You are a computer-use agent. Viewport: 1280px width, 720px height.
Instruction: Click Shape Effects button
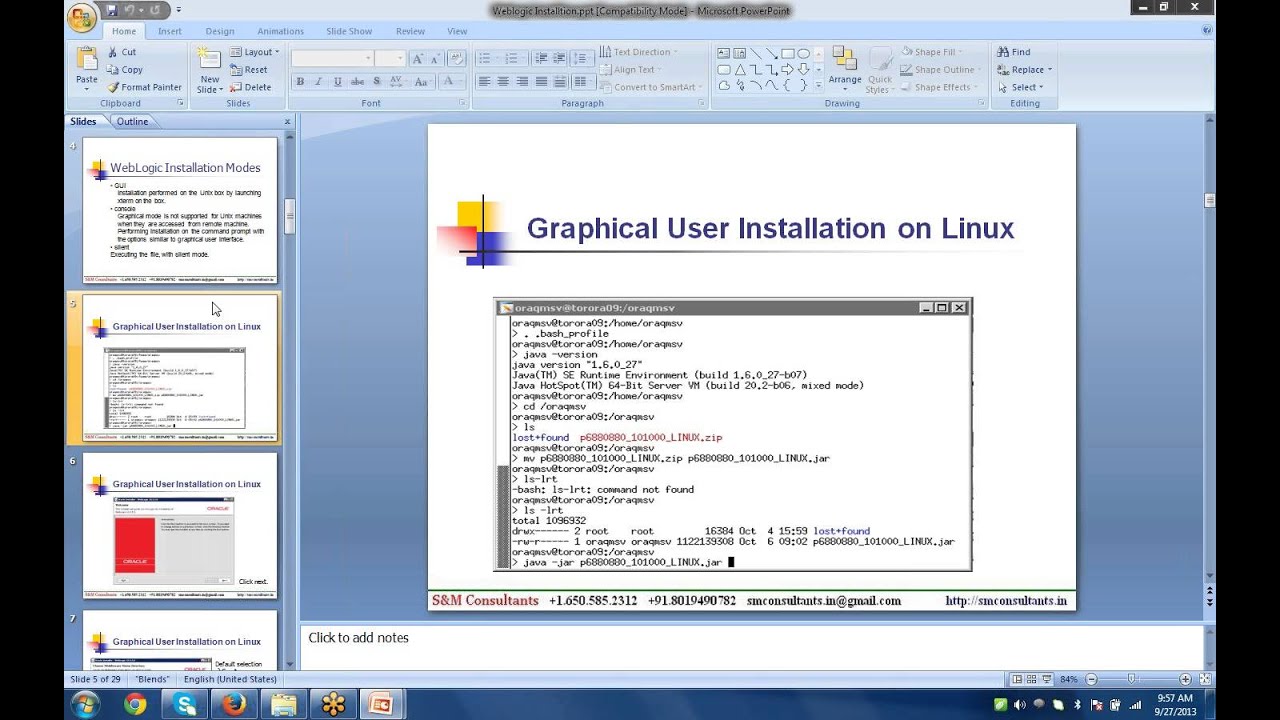(938, 87)
